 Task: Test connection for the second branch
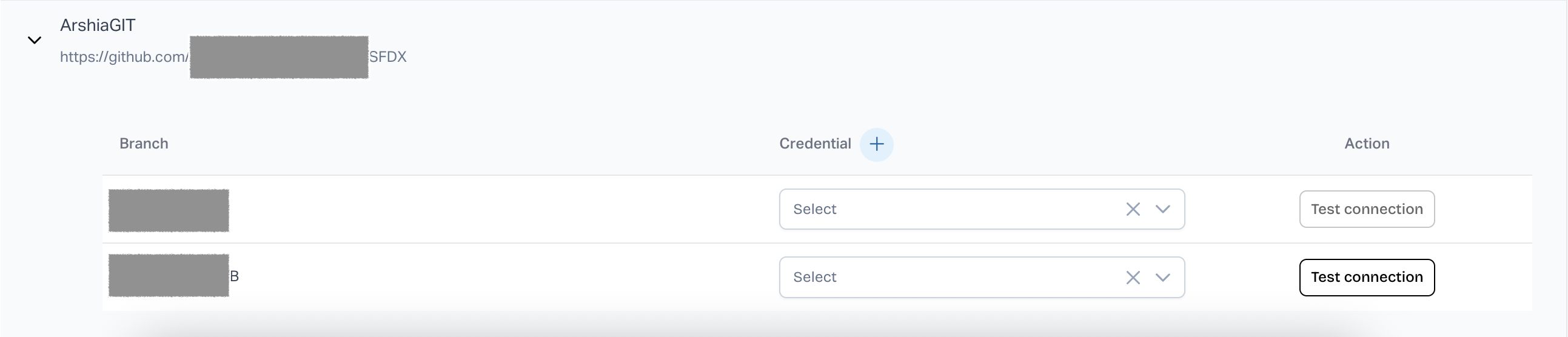1367,278
